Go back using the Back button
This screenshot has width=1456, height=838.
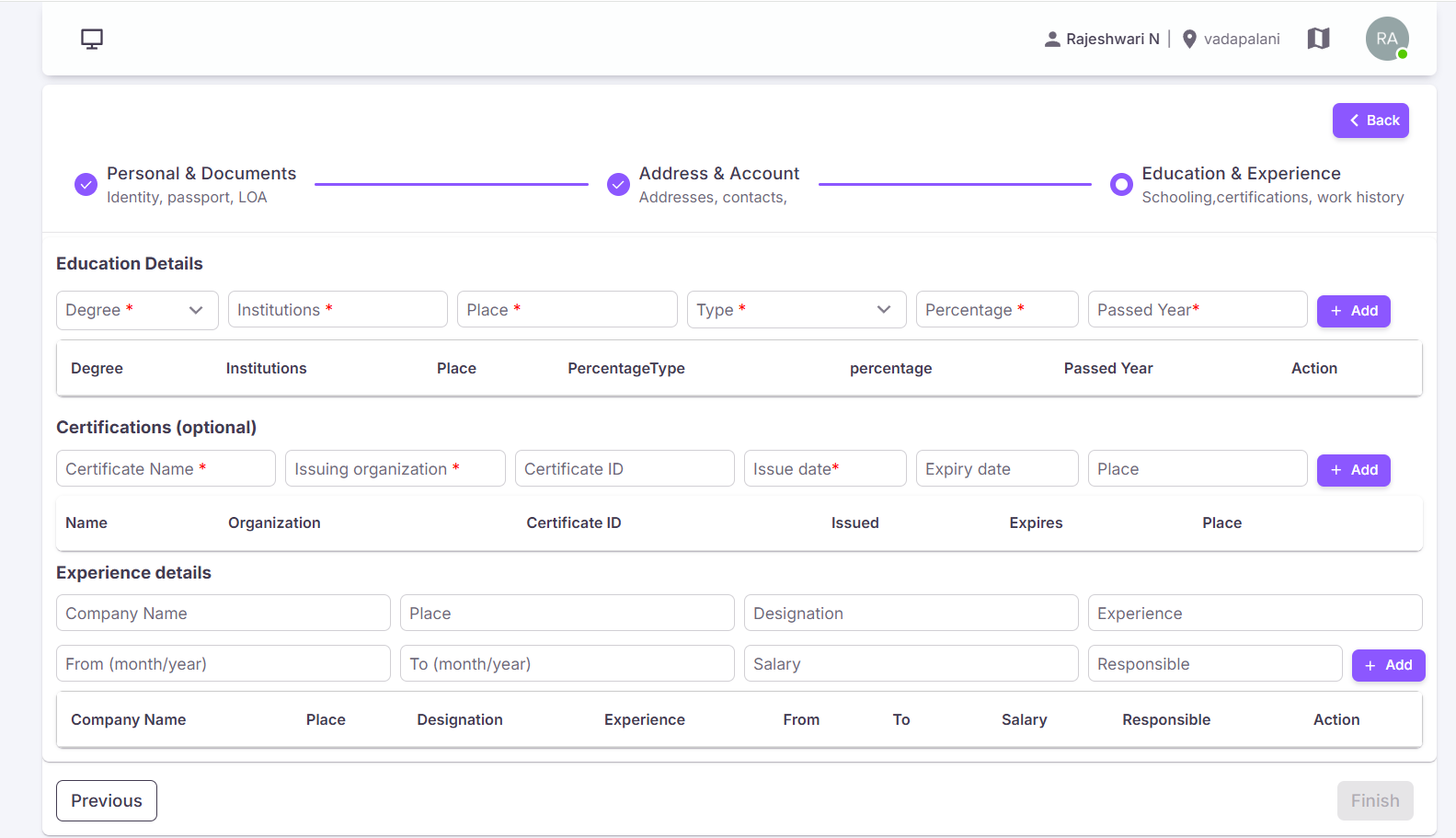pos(1370,121)
